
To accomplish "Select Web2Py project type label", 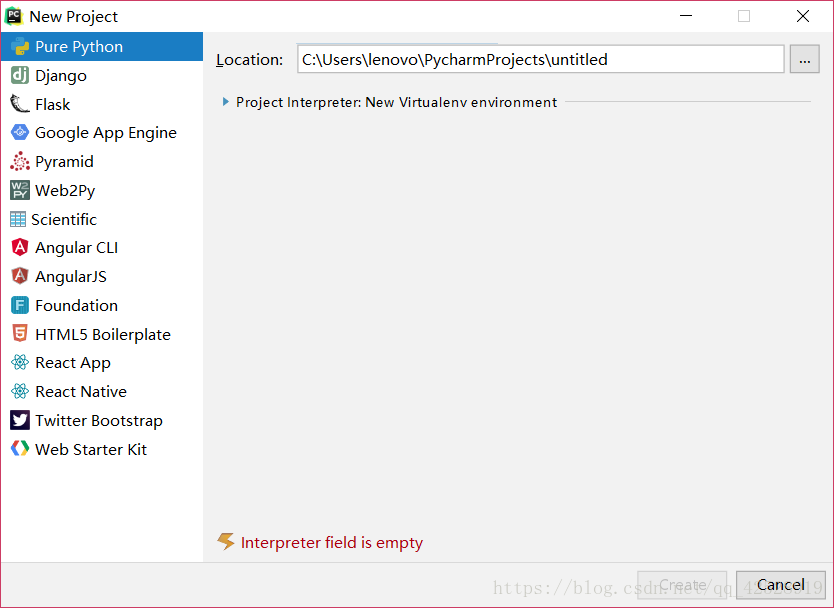I will (65, 190).
